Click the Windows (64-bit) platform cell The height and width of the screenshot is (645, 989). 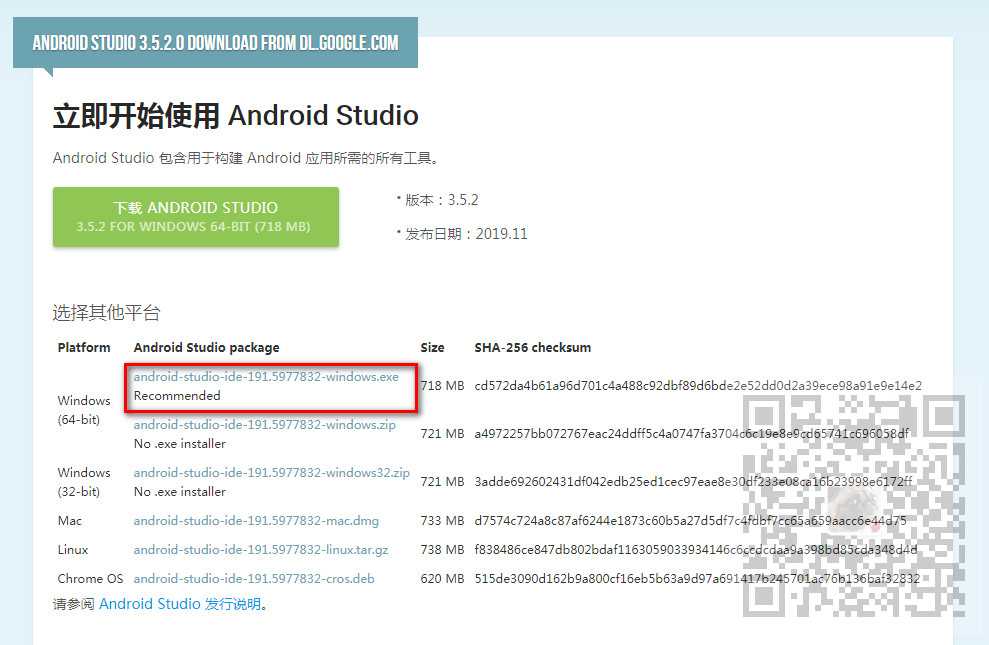[x=84, y=410]
